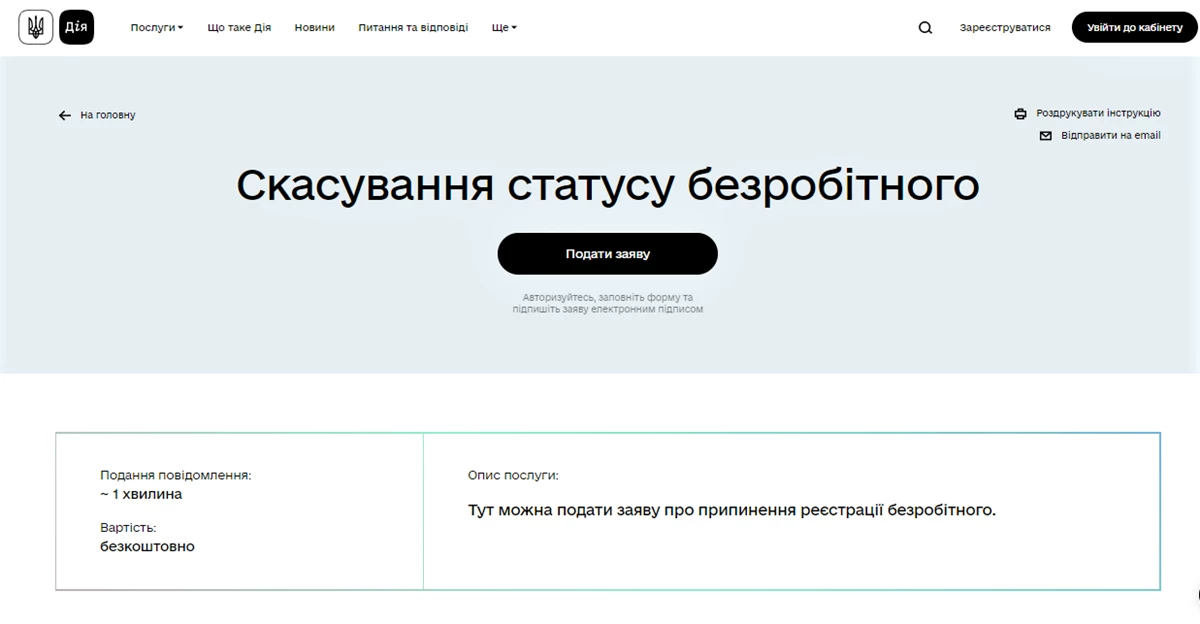The height and width of the screenshot is (624, 1200).
Task: Click Відправити на email link
Action: coord(1111,136)
